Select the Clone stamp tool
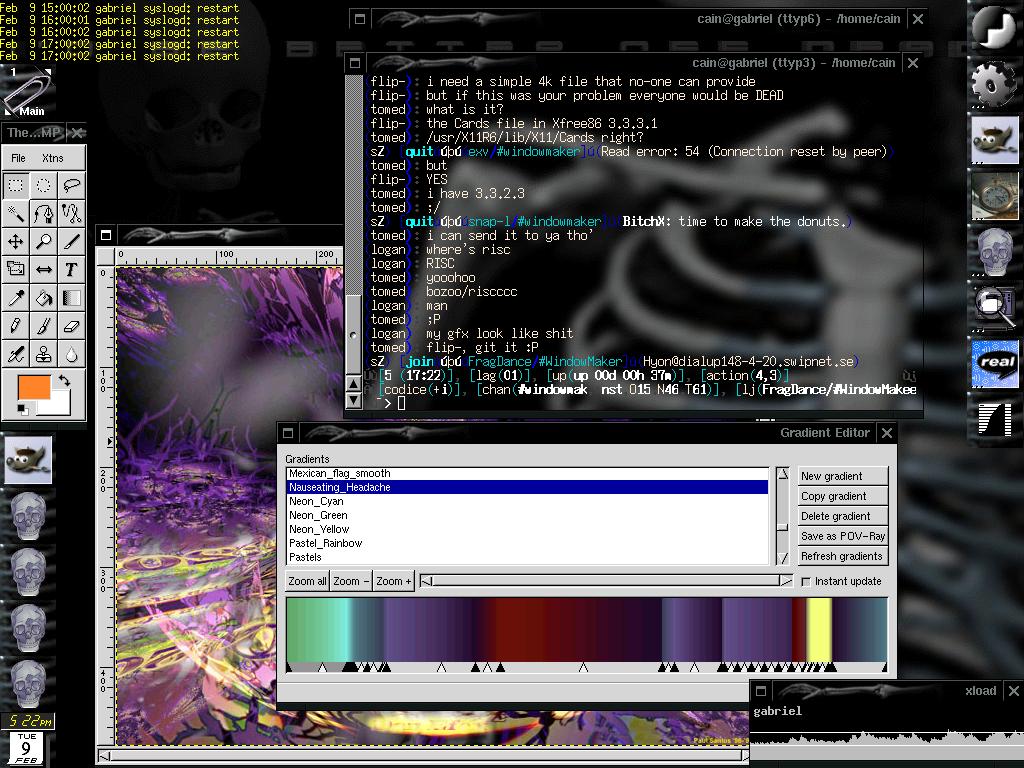This screenshot has width=1024, height=768. 44,354
